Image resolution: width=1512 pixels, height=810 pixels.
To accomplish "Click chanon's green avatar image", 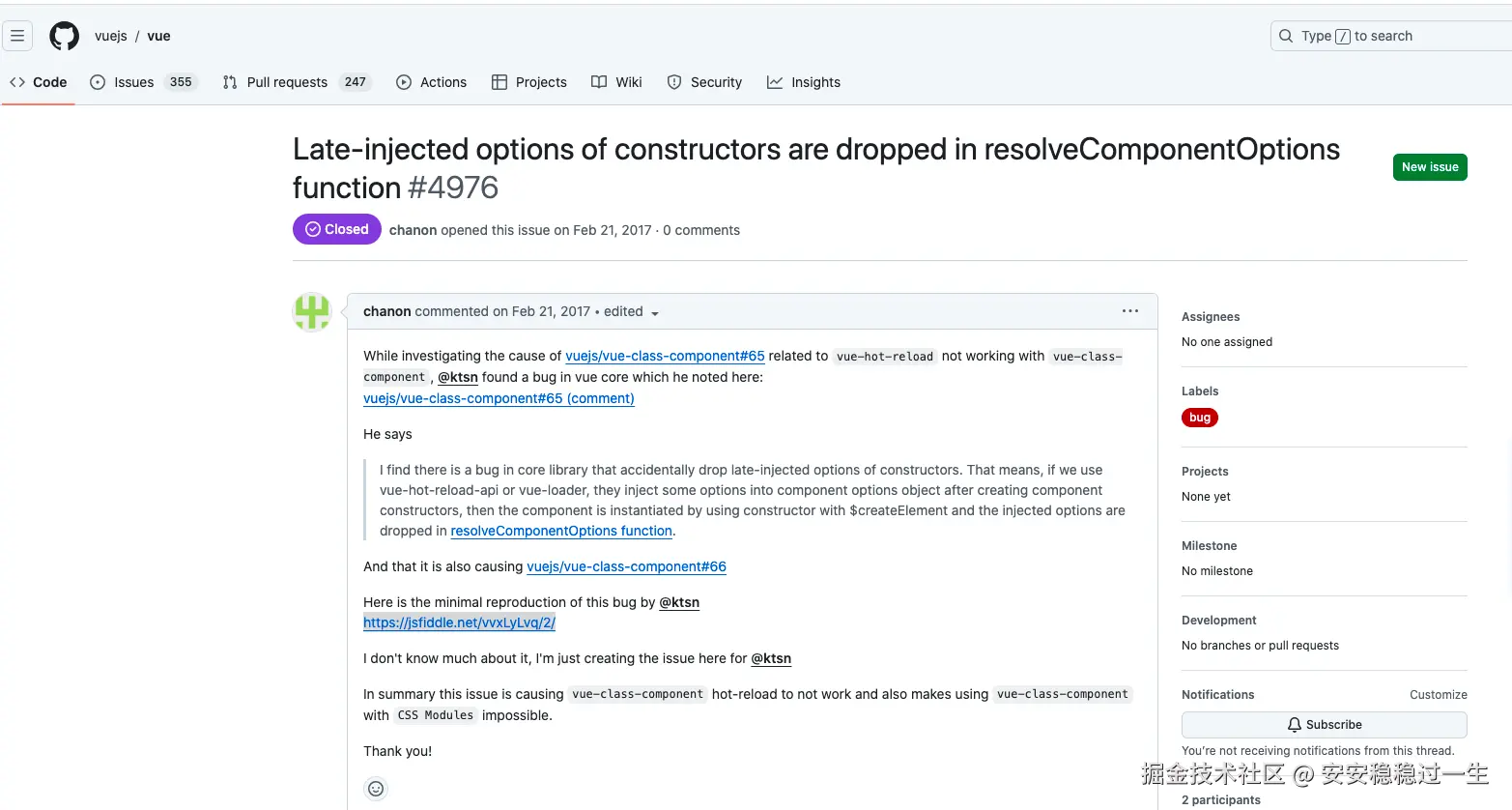I will 312,312.
